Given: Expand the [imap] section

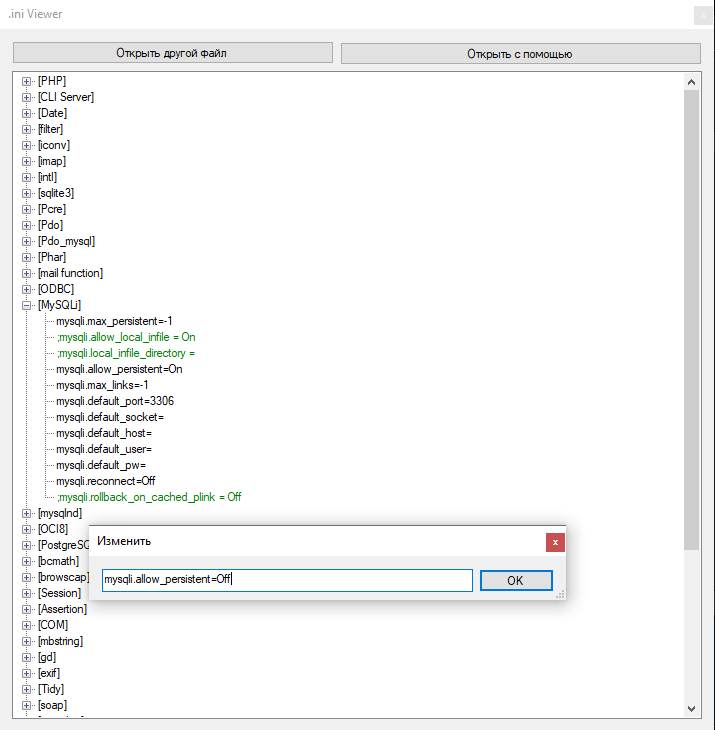Looking at the screenshot, I should 27,162.
